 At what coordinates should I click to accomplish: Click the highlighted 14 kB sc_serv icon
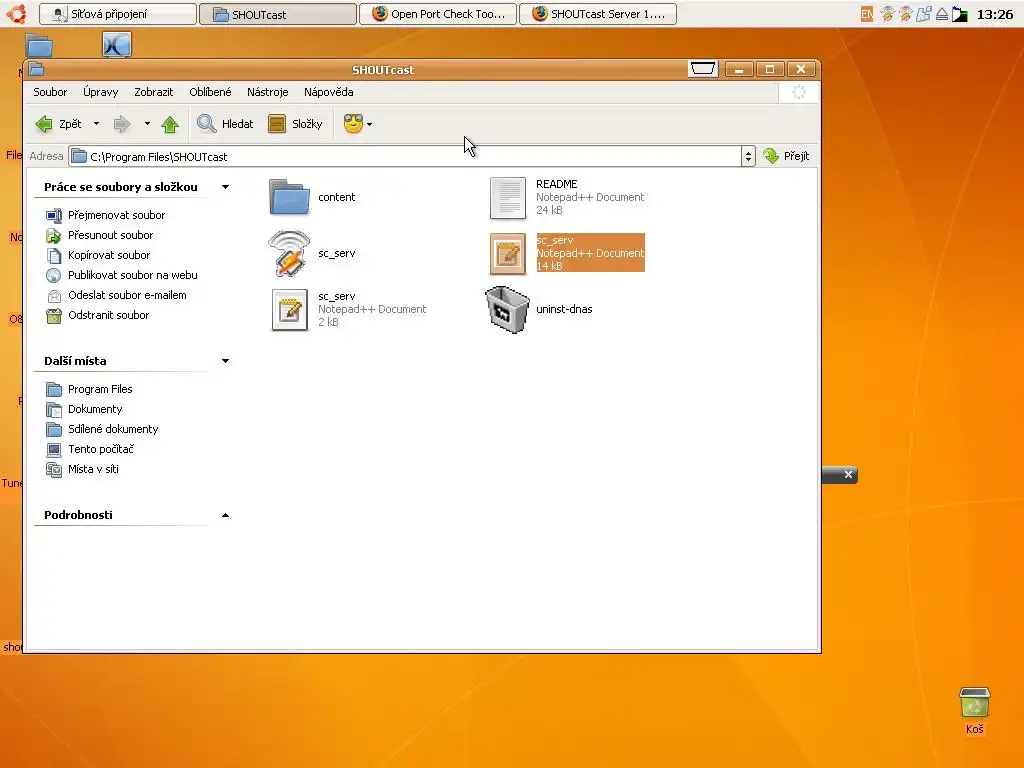[508, 253]
